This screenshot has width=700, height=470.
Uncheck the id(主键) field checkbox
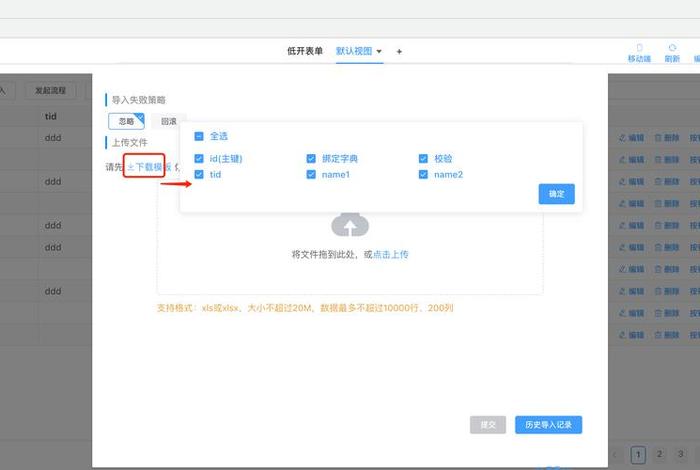click(199, 158)
